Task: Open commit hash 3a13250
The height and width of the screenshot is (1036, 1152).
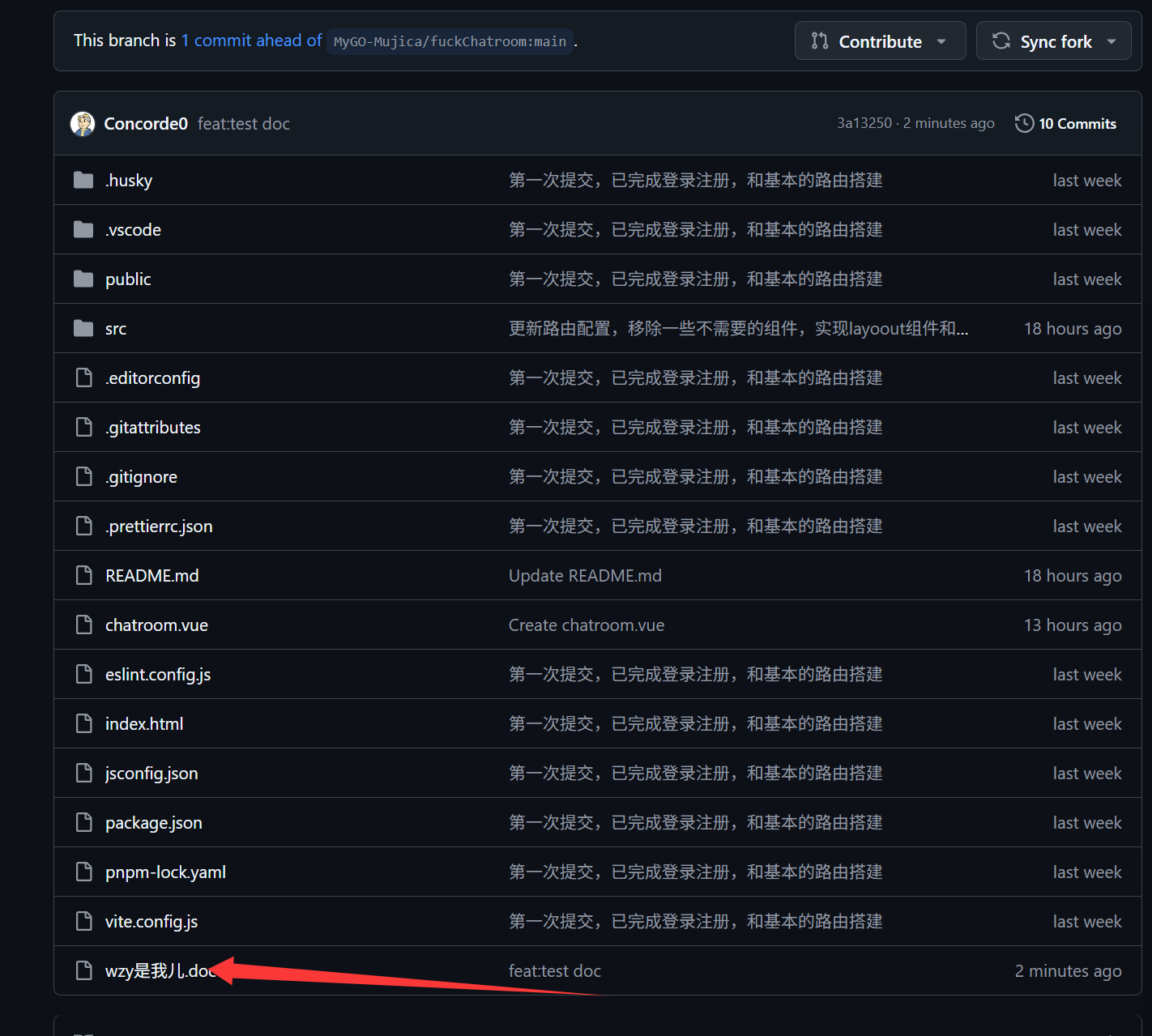Action: tap(864, 123)
